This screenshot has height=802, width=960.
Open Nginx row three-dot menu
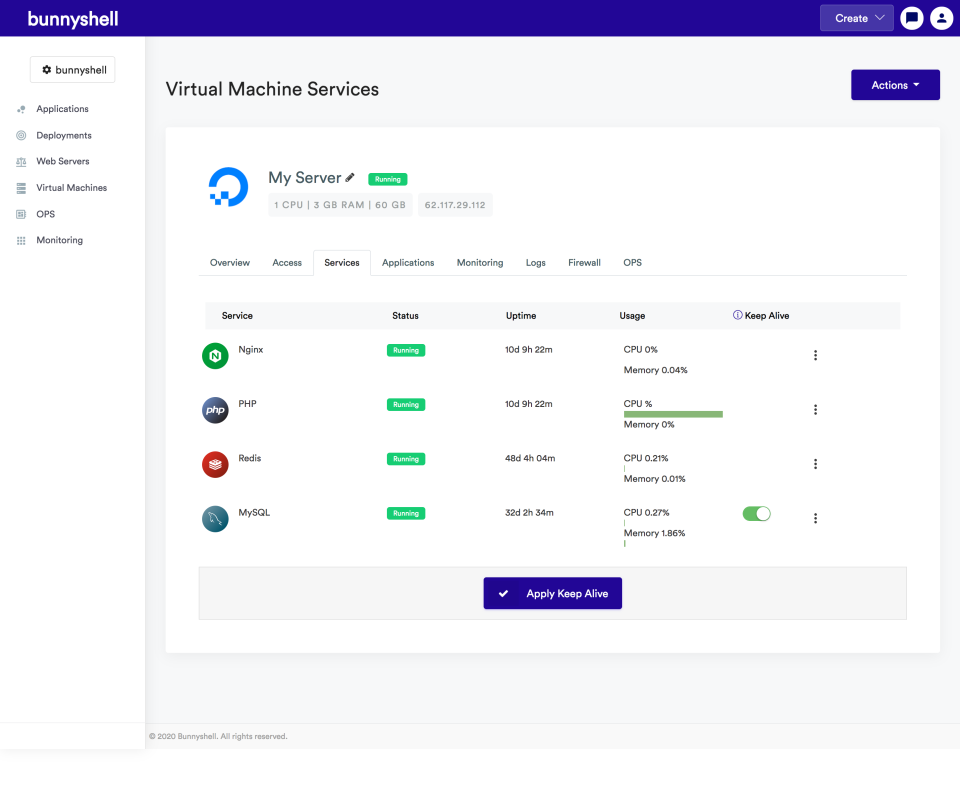tap(816, 356)
